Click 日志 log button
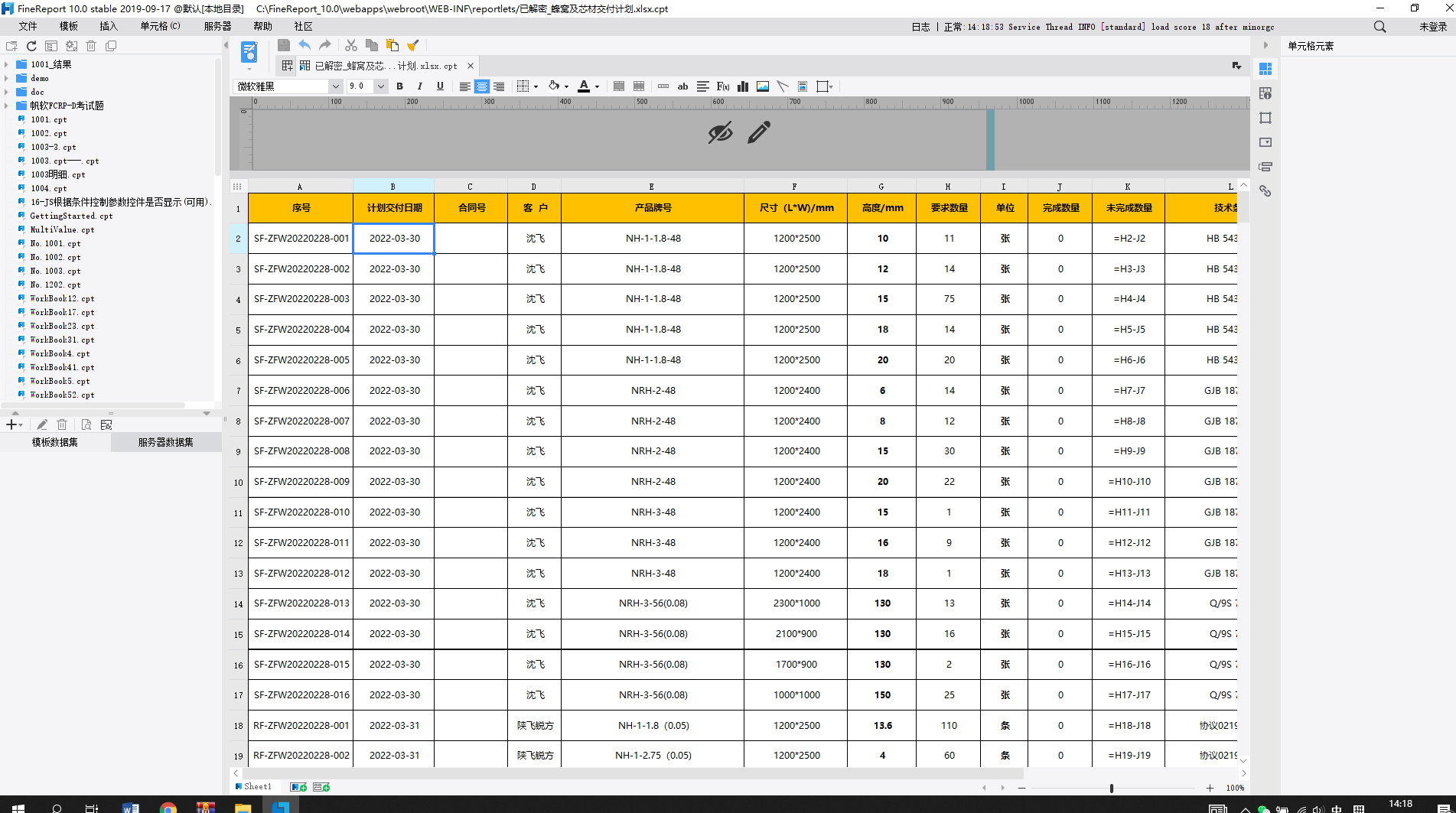Screen dimensions: 1456x813 click(920, 27)
